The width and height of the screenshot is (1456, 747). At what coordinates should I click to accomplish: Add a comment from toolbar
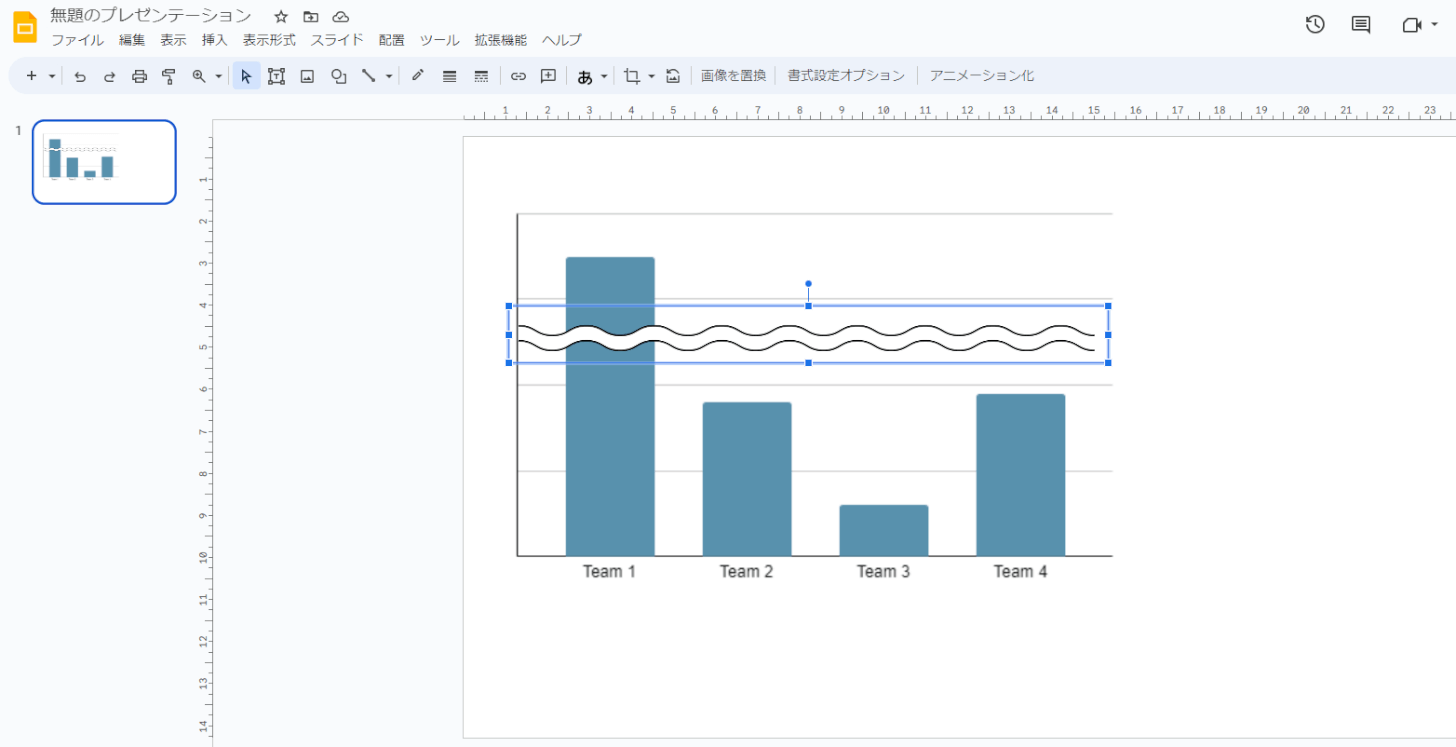tap(548, 76)
